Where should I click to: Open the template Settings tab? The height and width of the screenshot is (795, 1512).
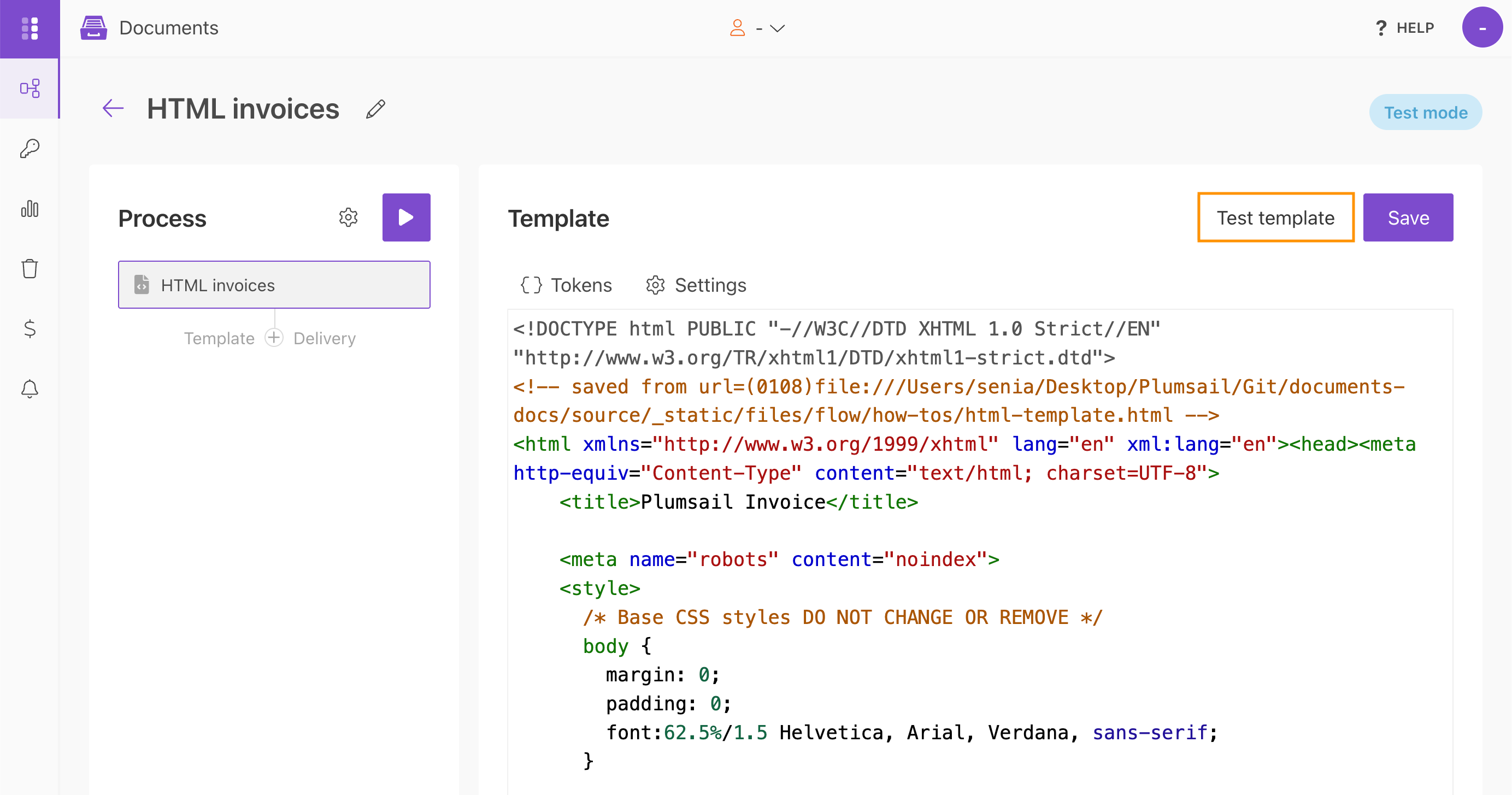click(x=696, y=285)
